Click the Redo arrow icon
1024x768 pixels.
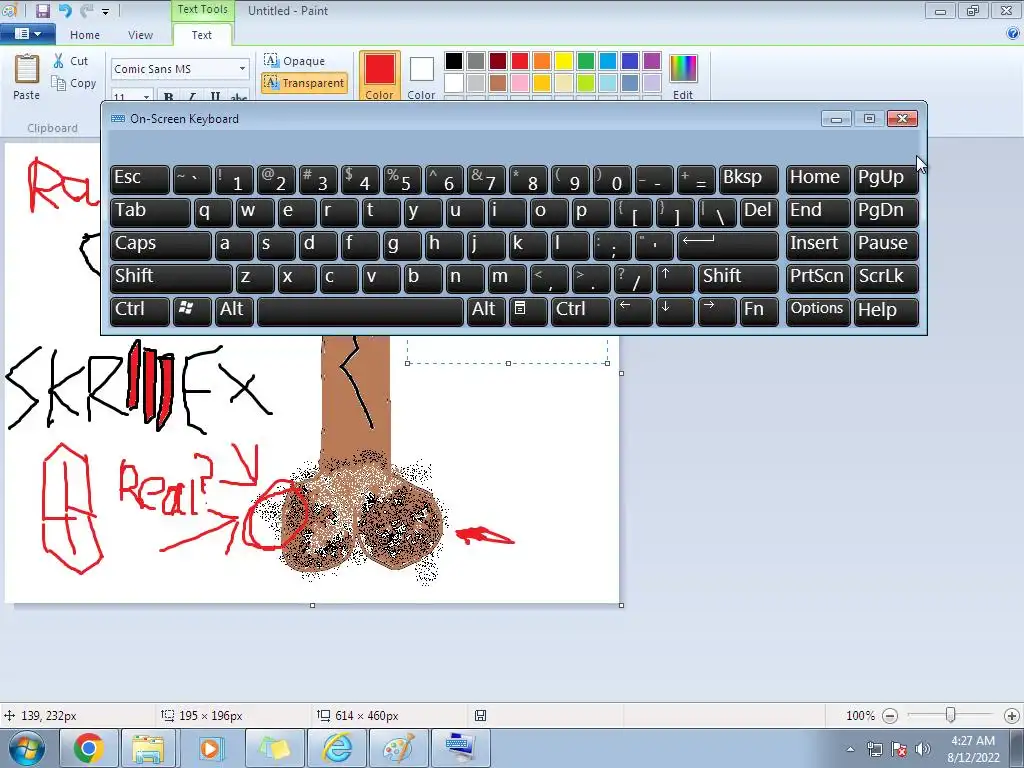(86, 10)
